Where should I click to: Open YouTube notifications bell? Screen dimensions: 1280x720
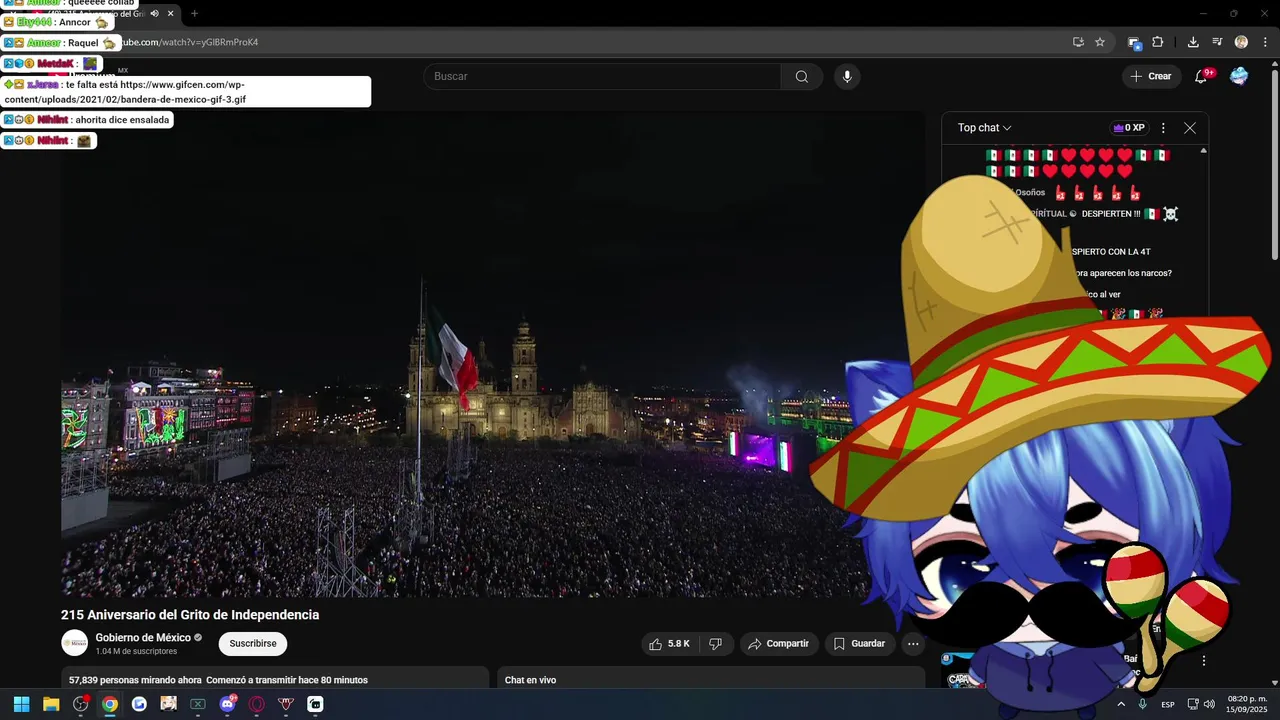point(1201,76)
